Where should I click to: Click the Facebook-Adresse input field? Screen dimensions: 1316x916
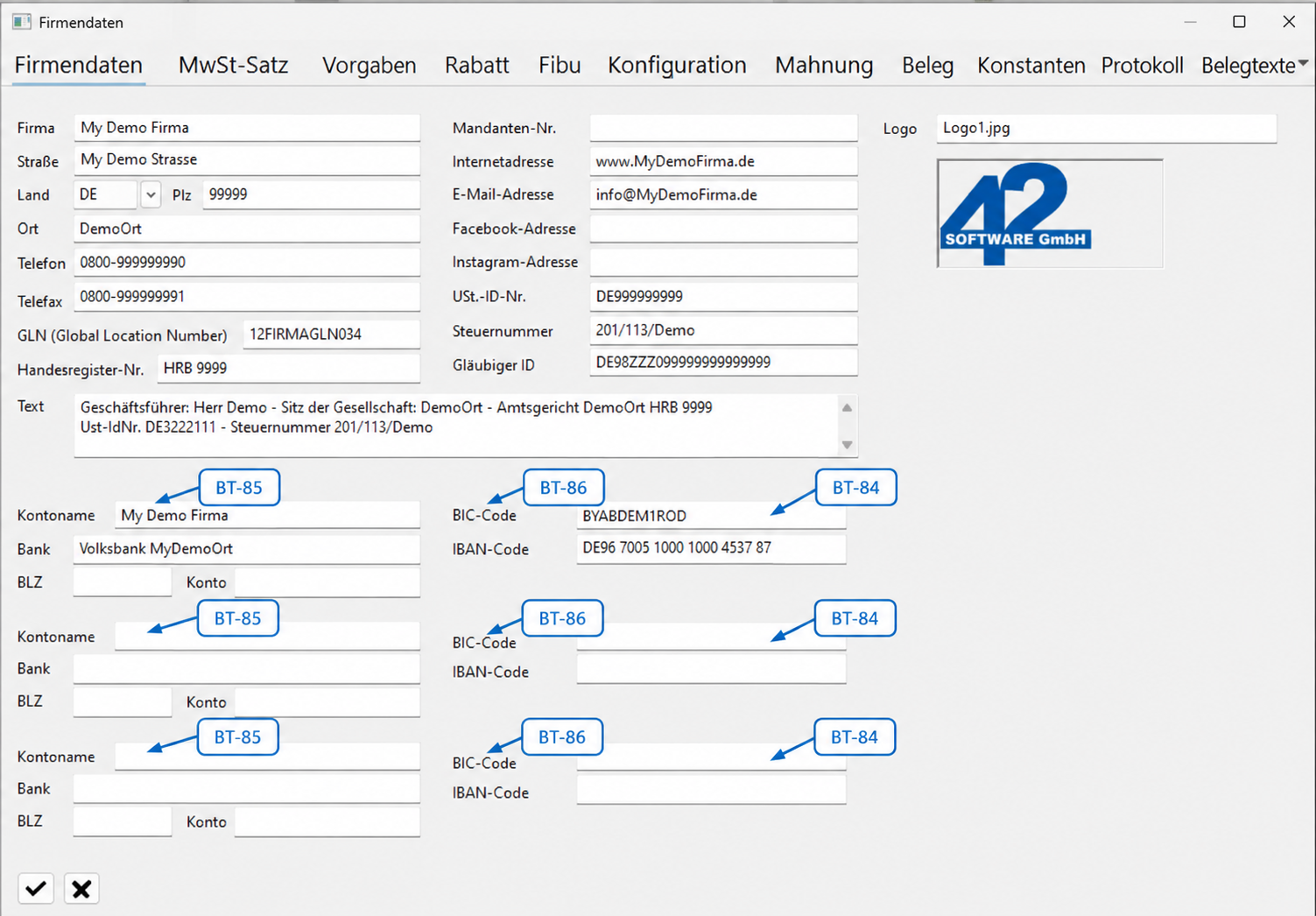point(723,229)
